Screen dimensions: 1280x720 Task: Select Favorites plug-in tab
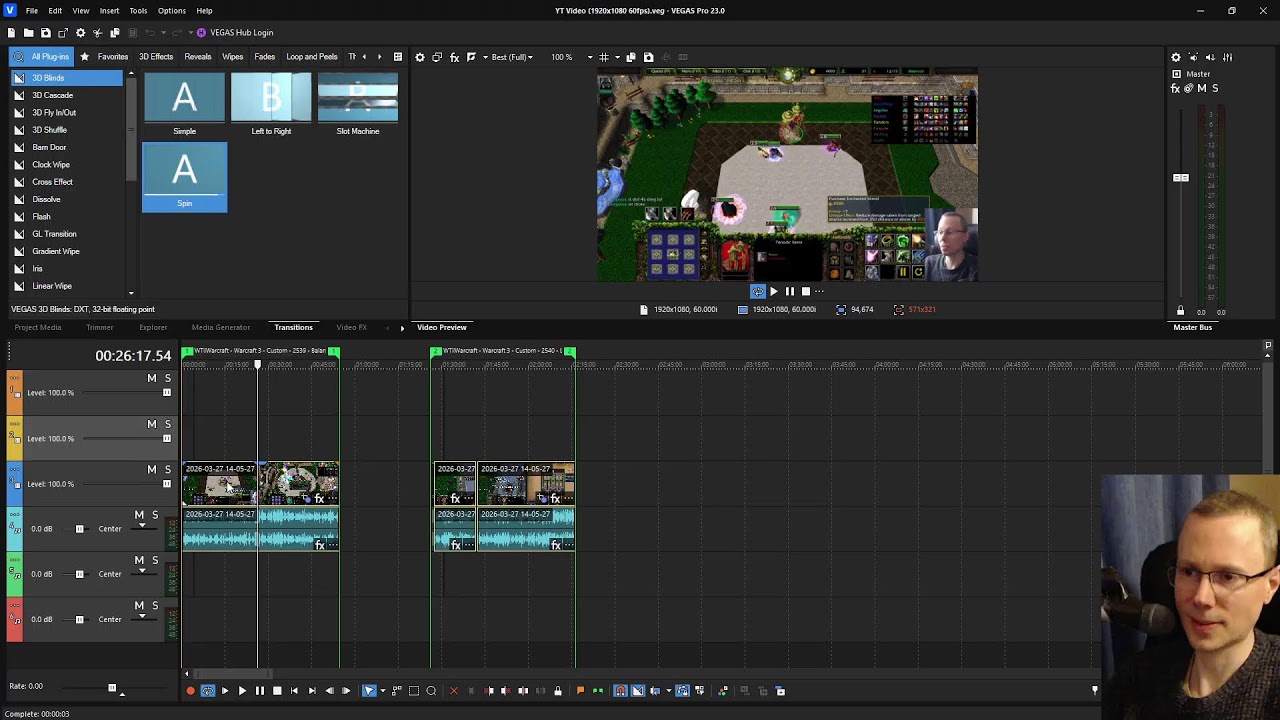(105, 57)
